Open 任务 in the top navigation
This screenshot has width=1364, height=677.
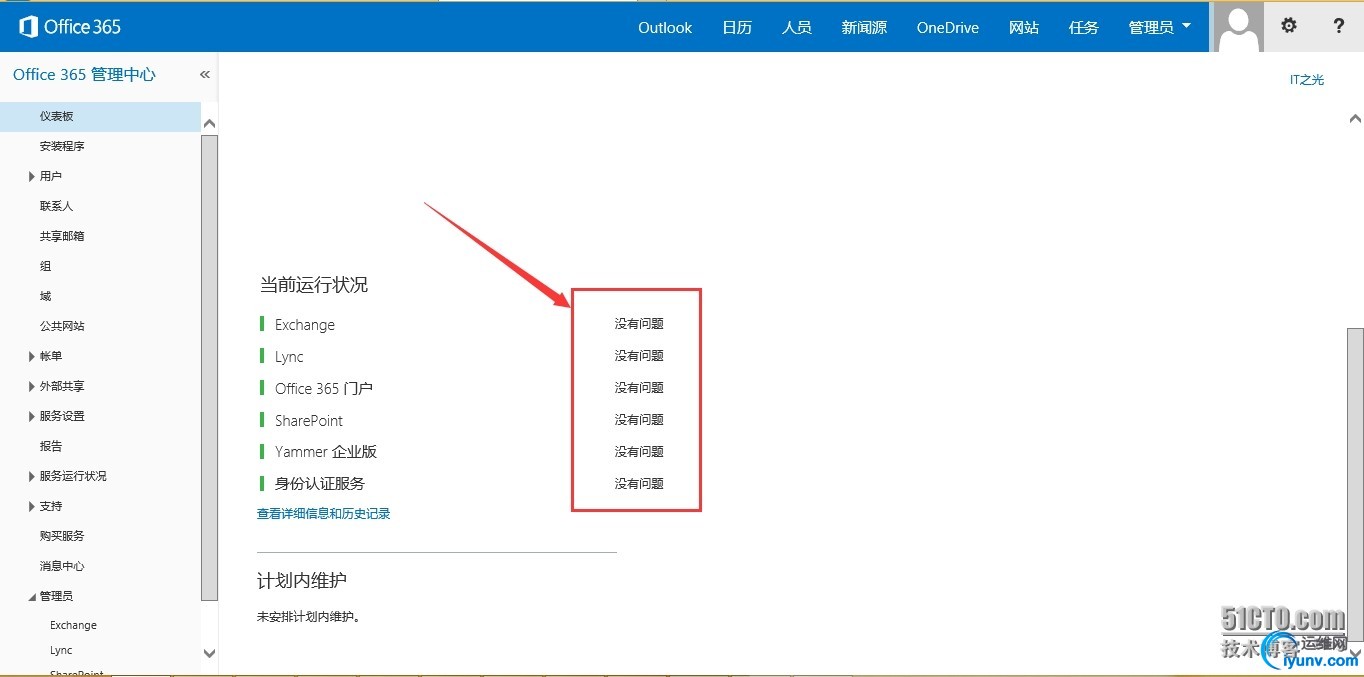click(x=1084, y=27)
